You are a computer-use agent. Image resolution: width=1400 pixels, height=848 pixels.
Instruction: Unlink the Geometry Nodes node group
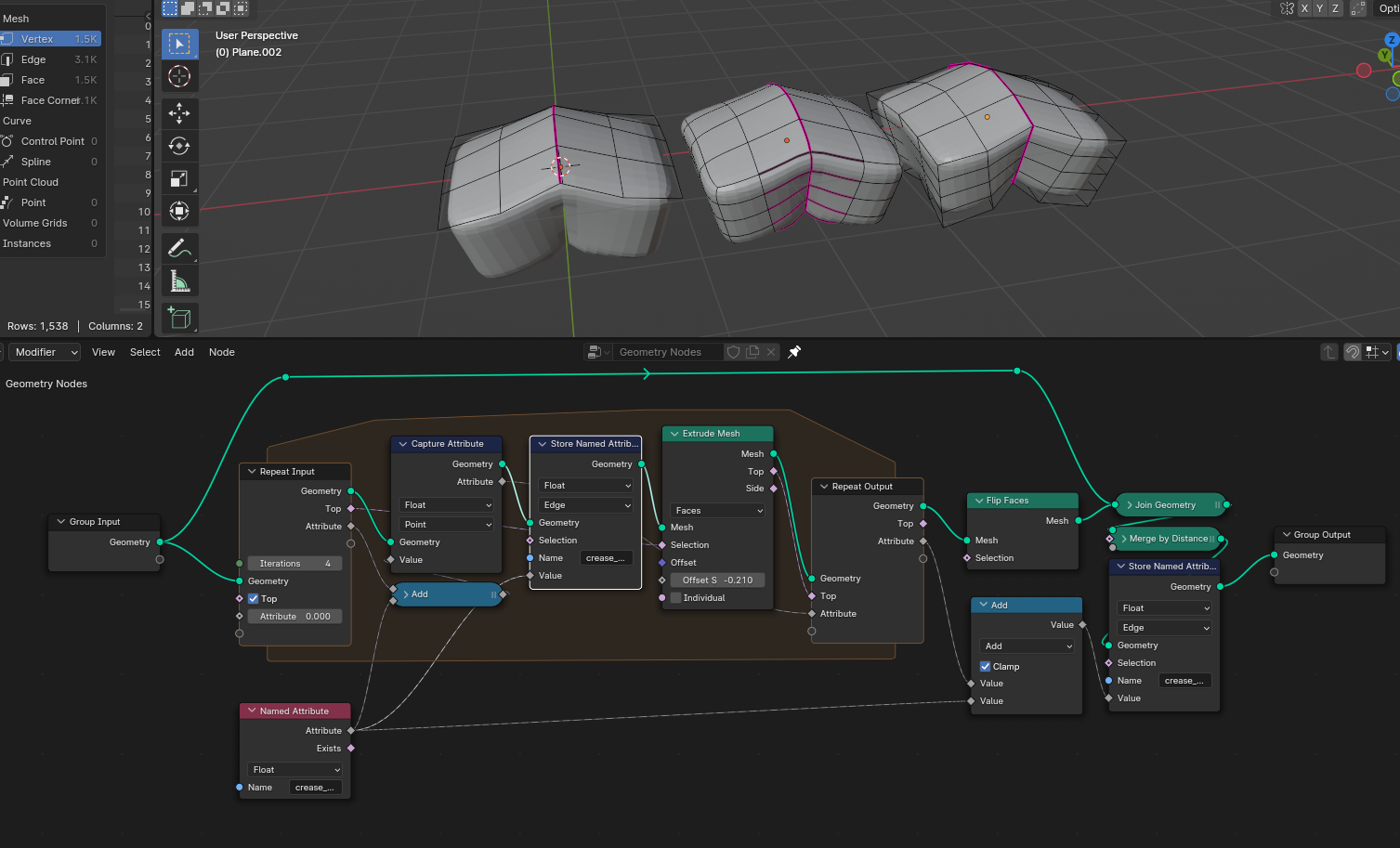tap(771, 352)
